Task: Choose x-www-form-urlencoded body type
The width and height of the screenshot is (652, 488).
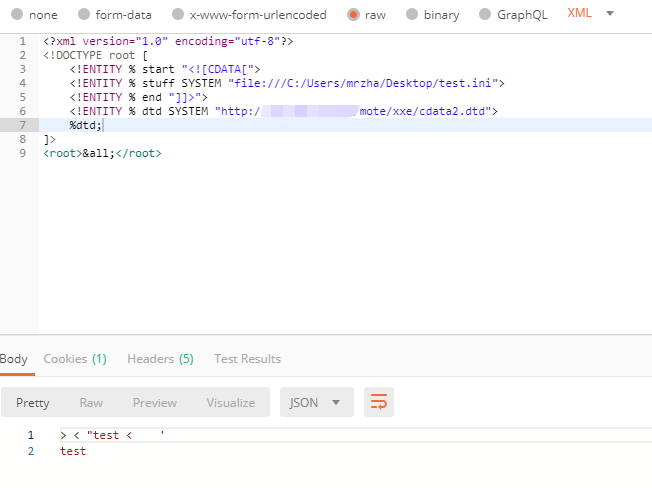Action: pos(178,15)
